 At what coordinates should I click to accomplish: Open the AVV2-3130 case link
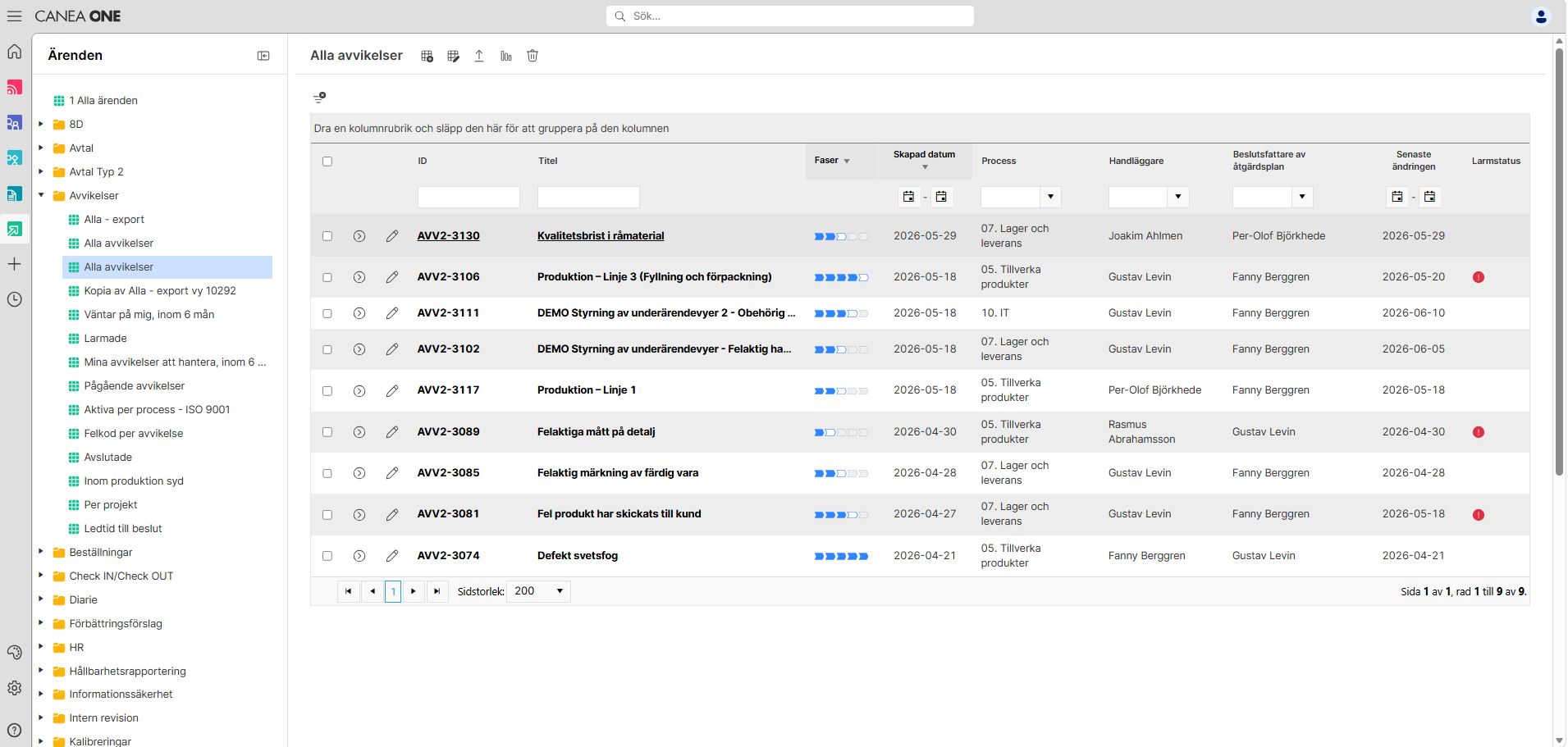449,235
